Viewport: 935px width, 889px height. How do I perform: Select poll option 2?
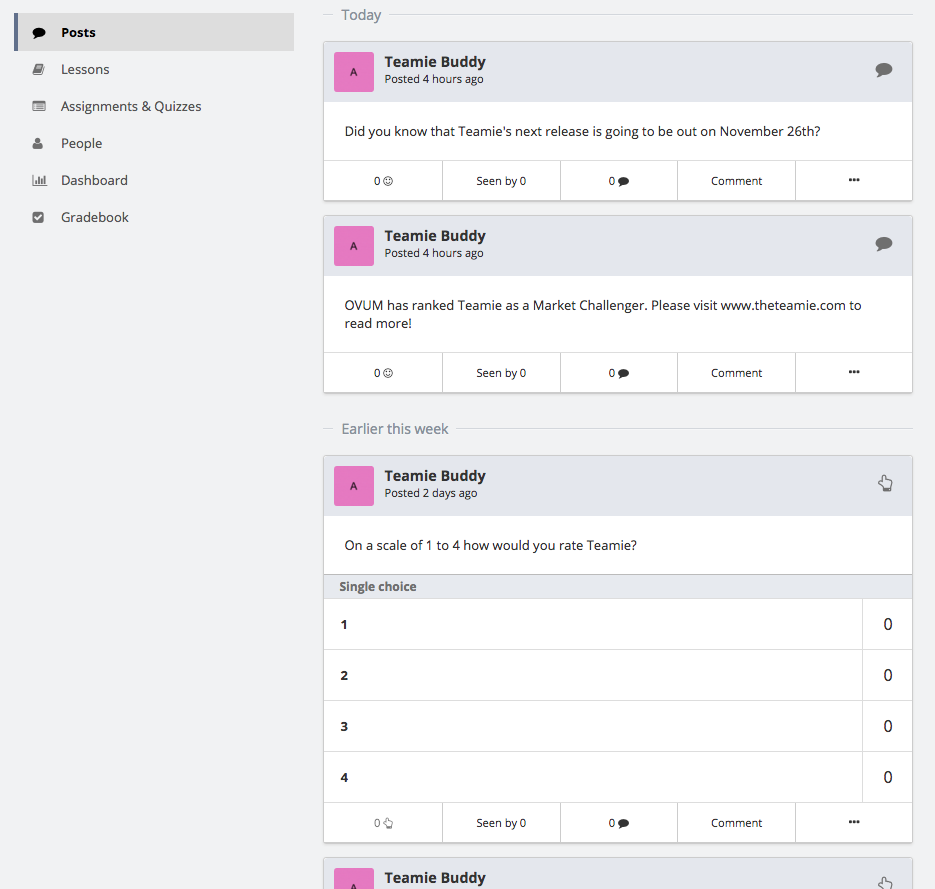click(593, 675)
